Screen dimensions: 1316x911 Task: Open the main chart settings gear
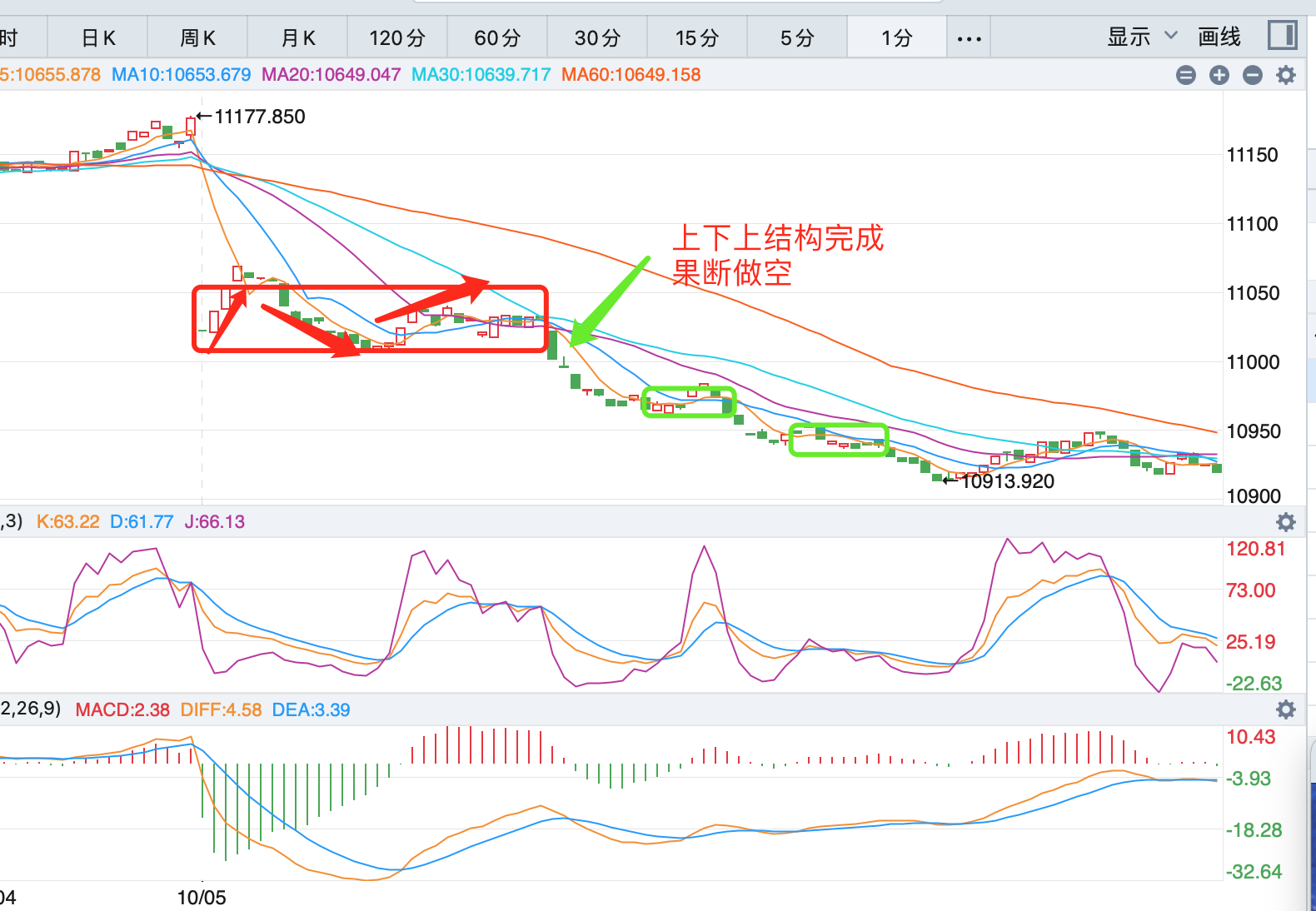click(1286, 75)
